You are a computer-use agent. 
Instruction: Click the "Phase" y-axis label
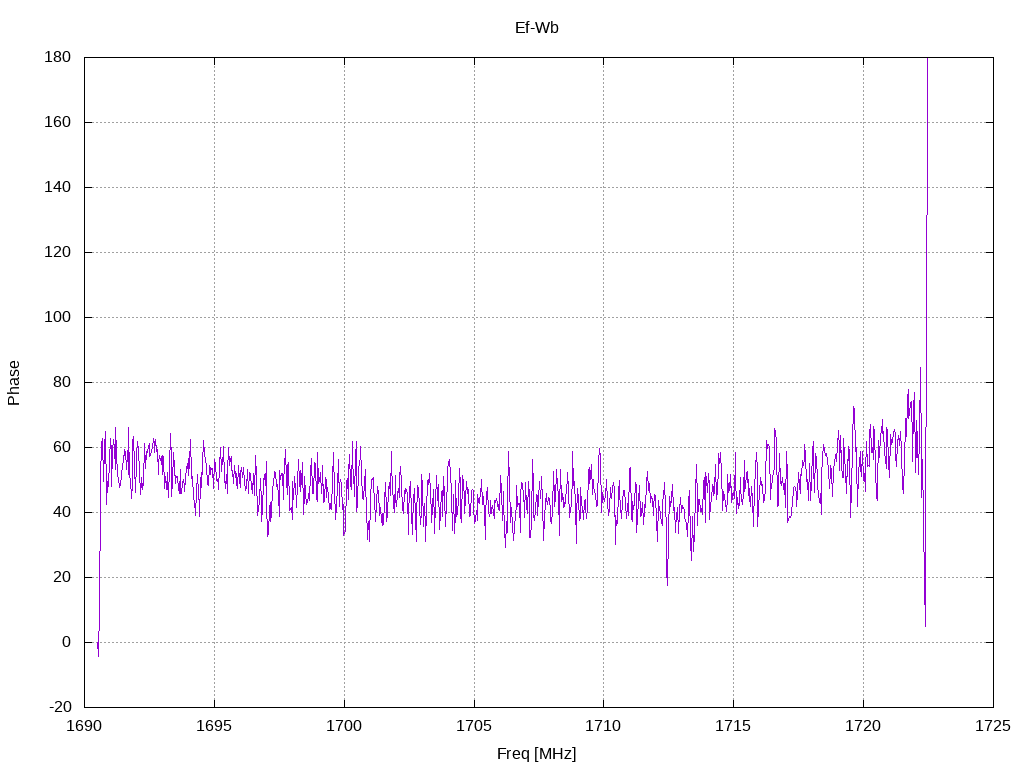click(14, 383)
